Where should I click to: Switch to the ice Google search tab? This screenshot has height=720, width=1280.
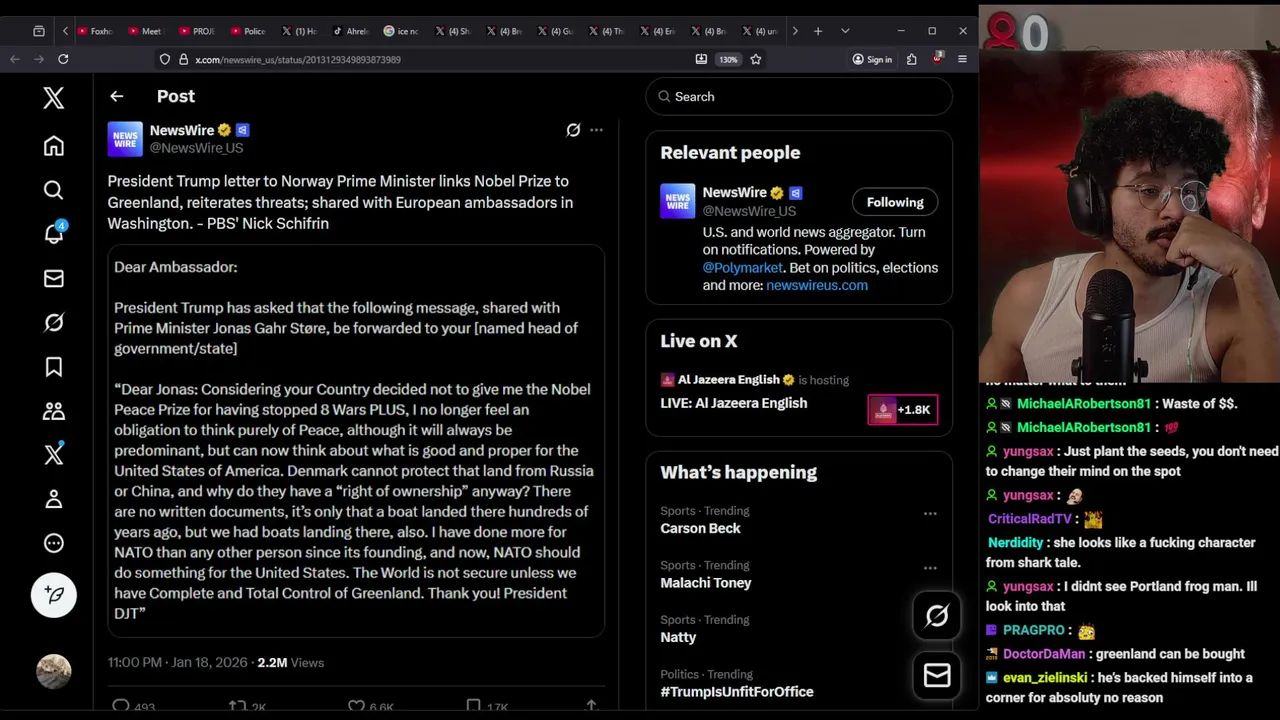(402, 31)
